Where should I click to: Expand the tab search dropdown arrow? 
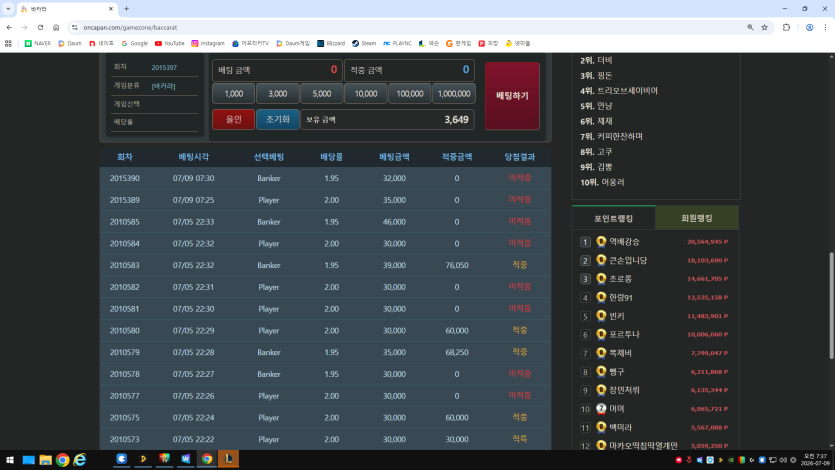[8, 9]
